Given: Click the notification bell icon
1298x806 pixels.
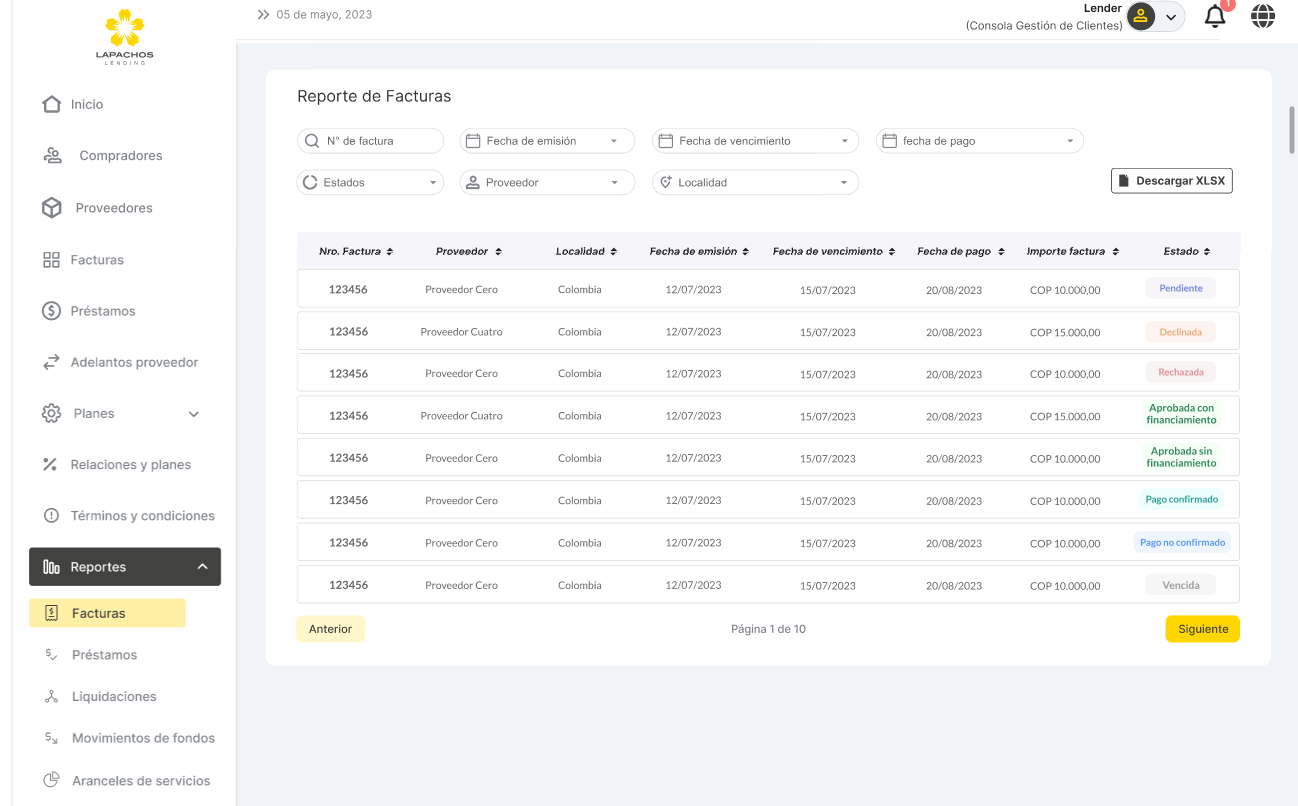Looking at the screenshot, I should pyautogui.click(x=1215, y=17).
